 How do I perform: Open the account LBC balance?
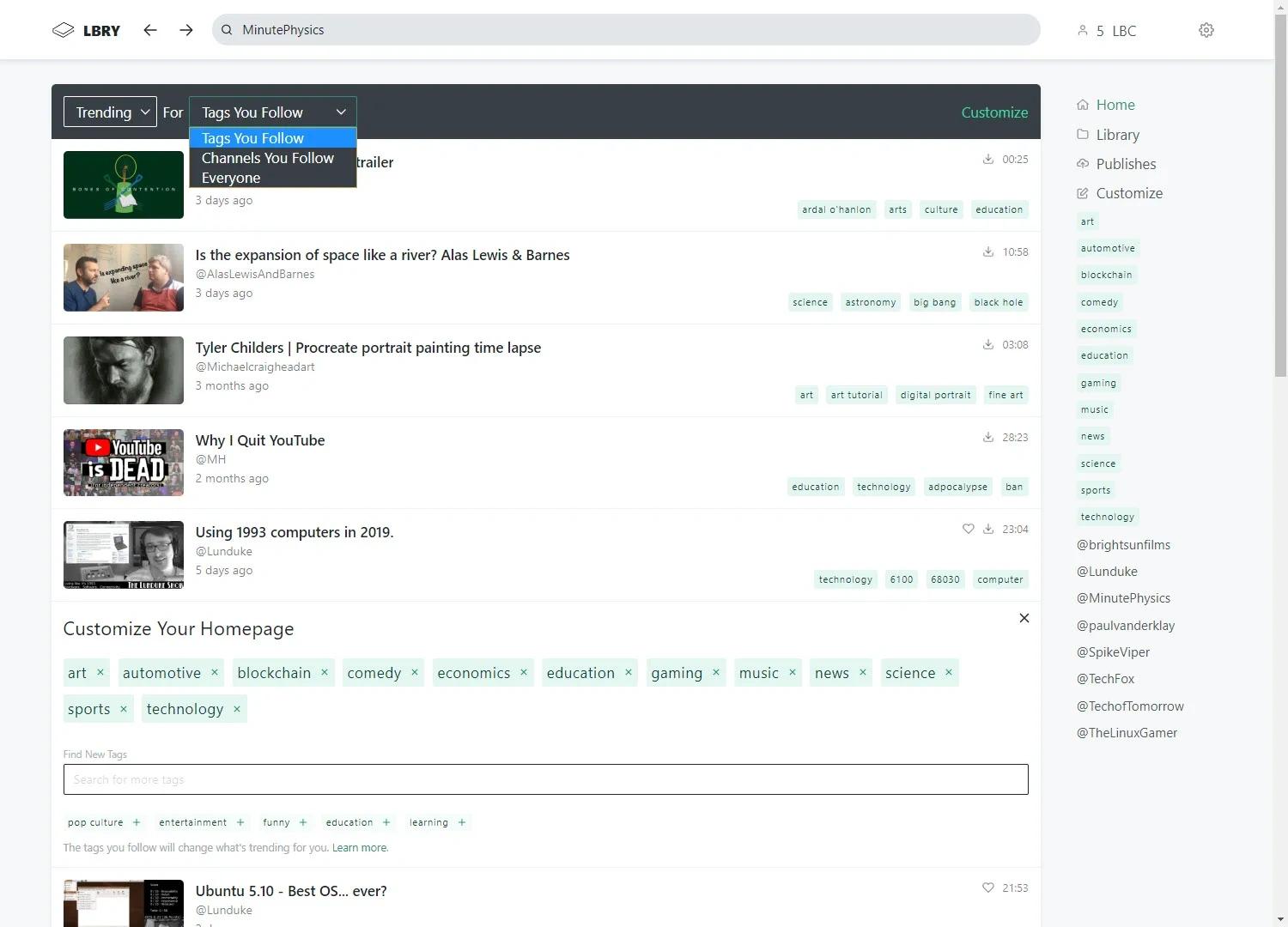(x=1107, y=31)
